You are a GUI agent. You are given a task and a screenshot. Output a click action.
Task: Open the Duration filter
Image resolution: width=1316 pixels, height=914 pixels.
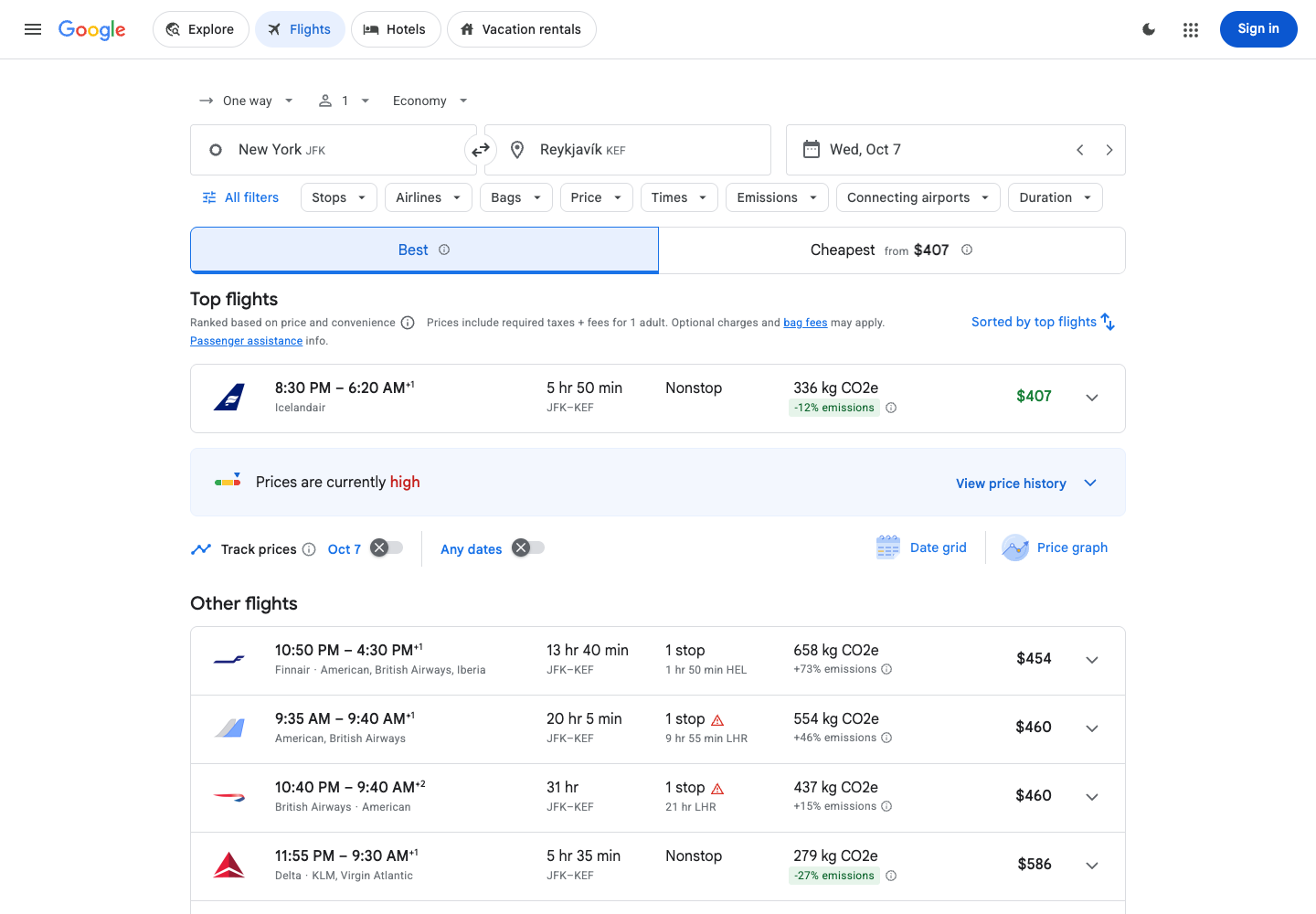(x=1056, y=197)
